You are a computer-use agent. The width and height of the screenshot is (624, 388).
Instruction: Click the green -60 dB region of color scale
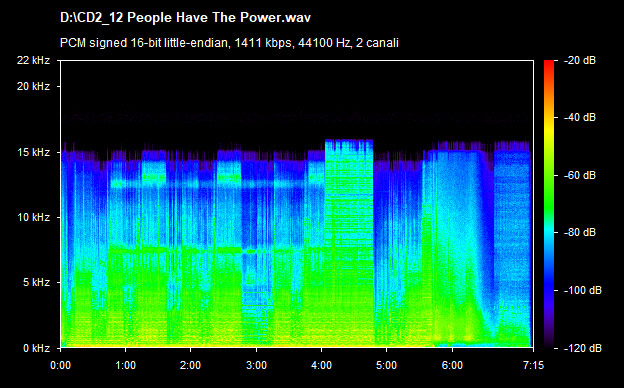tap(549, 175)
